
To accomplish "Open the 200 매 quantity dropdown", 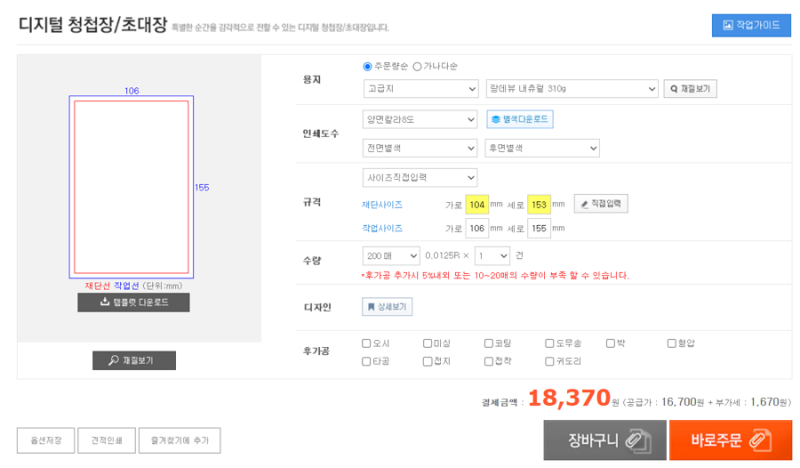I will pyautogui.click(x=391, y=256).
